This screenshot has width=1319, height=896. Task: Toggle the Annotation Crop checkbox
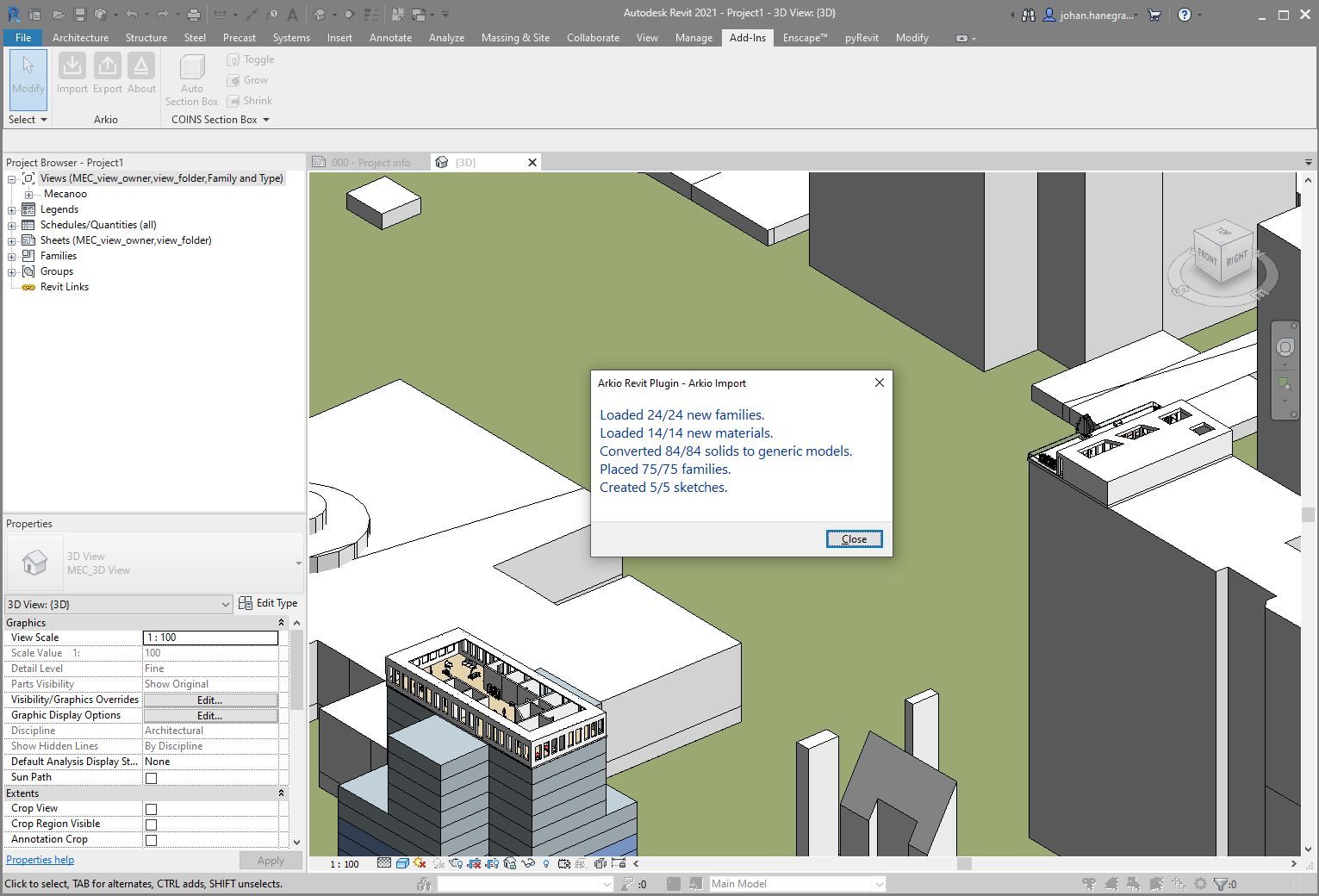pyautogui.click(x=152, y=840)
